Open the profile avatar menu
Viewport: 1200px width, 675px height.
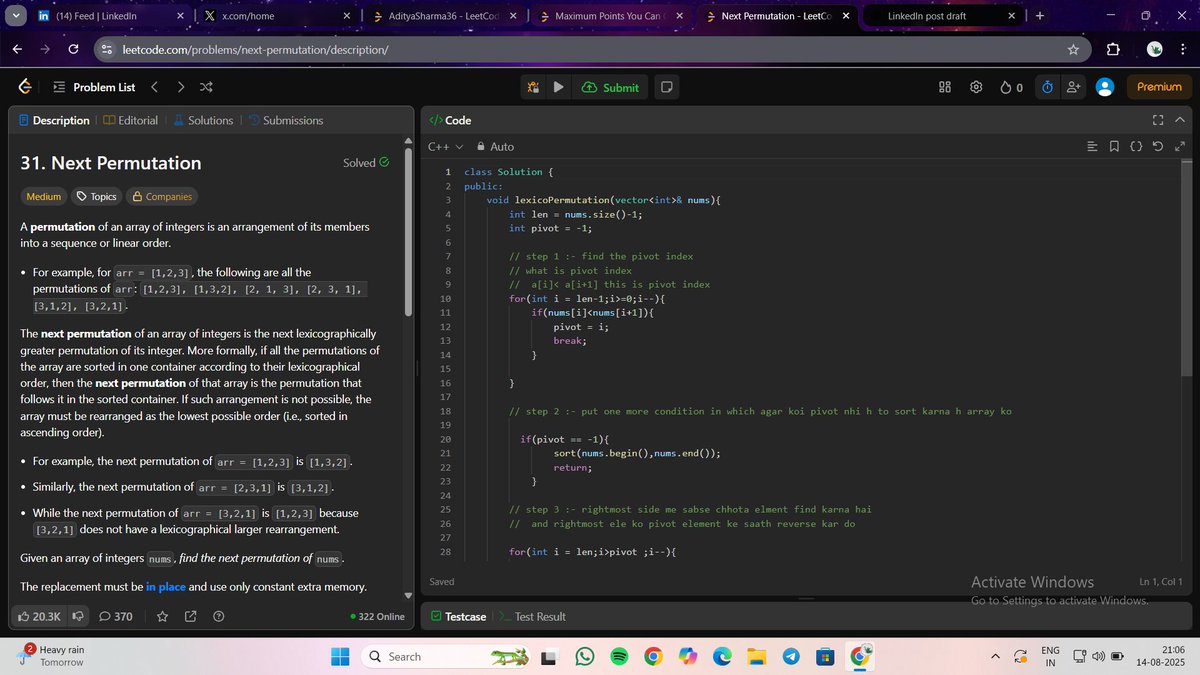(1105, 87)
